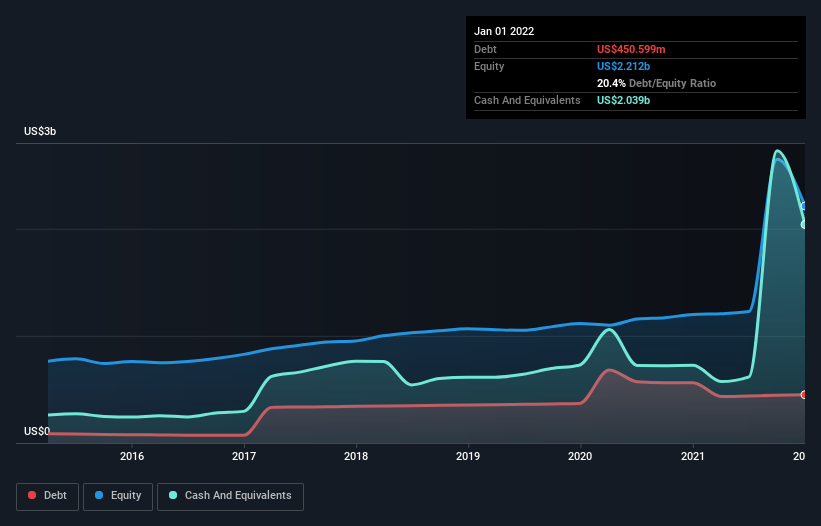The height and width of the screenshot is (526, 821).
Task: Click the 2018 x-axis label
Action: [356, 456]
